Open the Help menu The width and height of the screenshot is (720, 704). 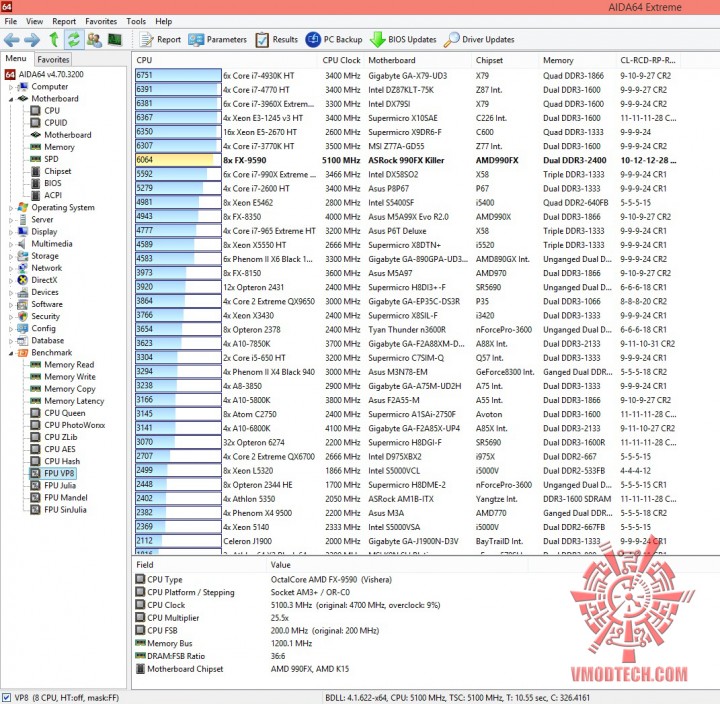click(x=163, y=21)
